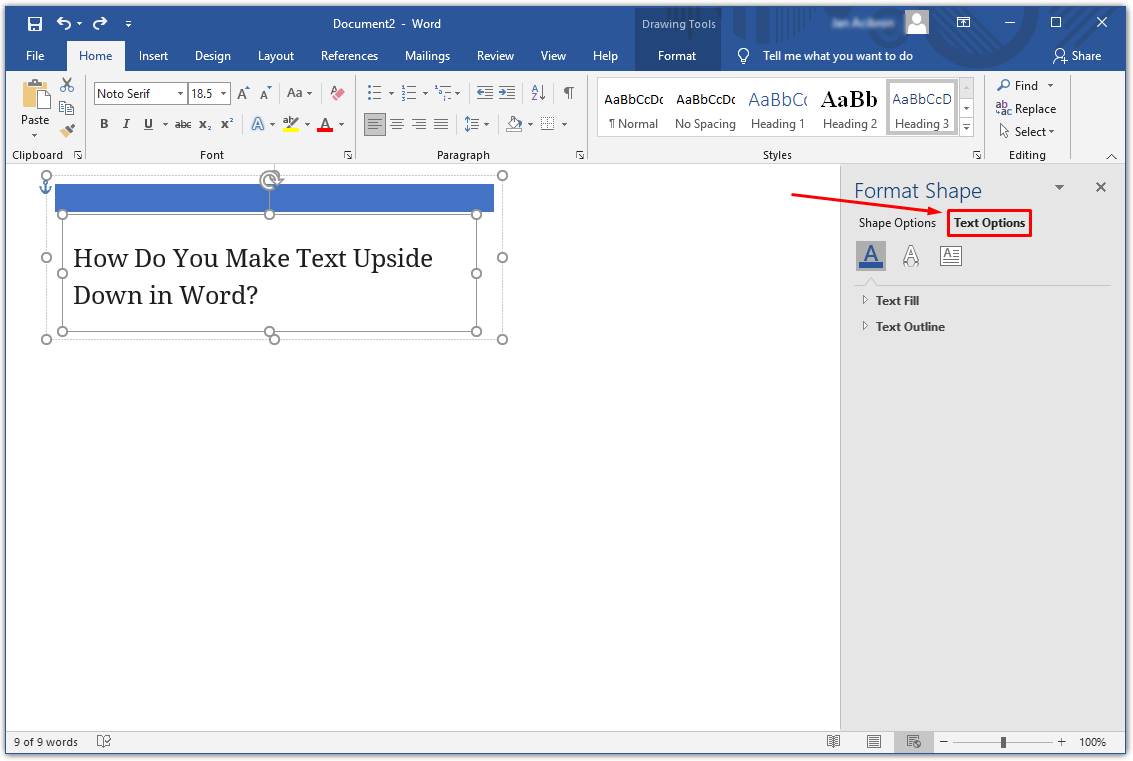Click the Save floppy disk icon
This screenshot has height=761, width=1133.
click(35, 24)
